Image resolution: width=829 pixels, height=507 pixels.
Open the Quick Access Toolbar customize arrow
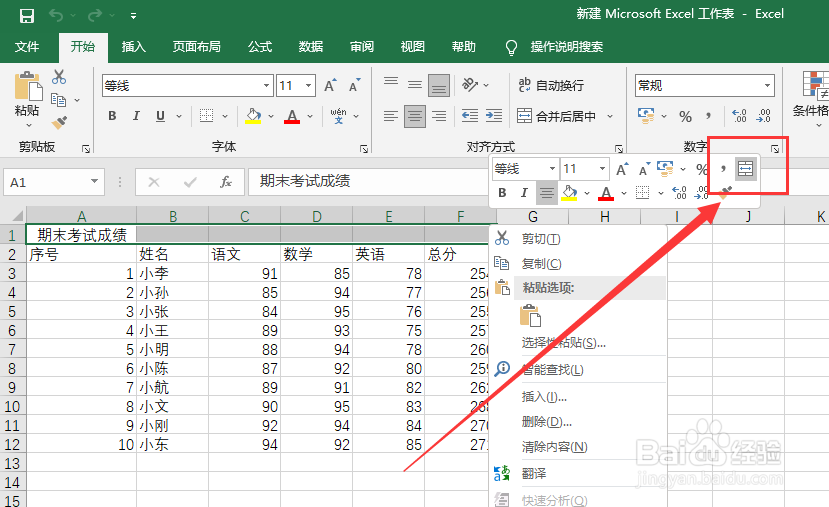pyautogui.click(x=133, y=16)
